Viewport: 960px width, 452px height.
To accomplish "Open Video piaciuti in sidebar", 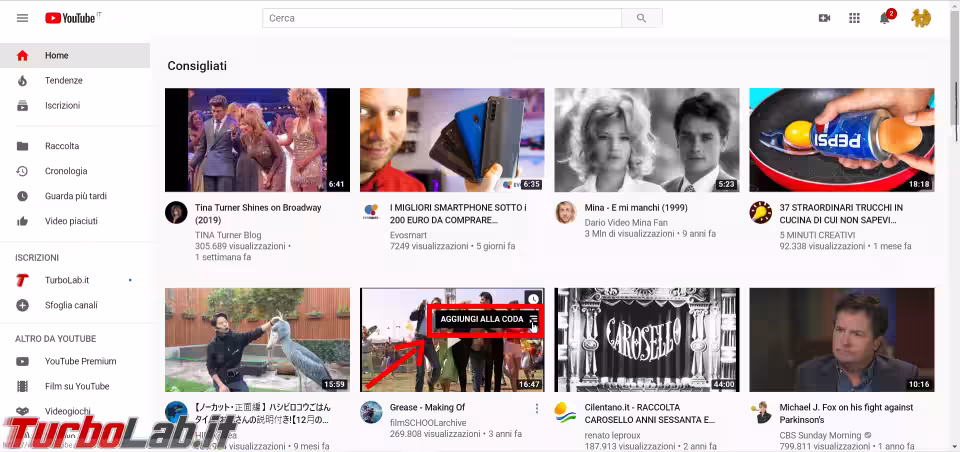I will click(x=75, y=221).
